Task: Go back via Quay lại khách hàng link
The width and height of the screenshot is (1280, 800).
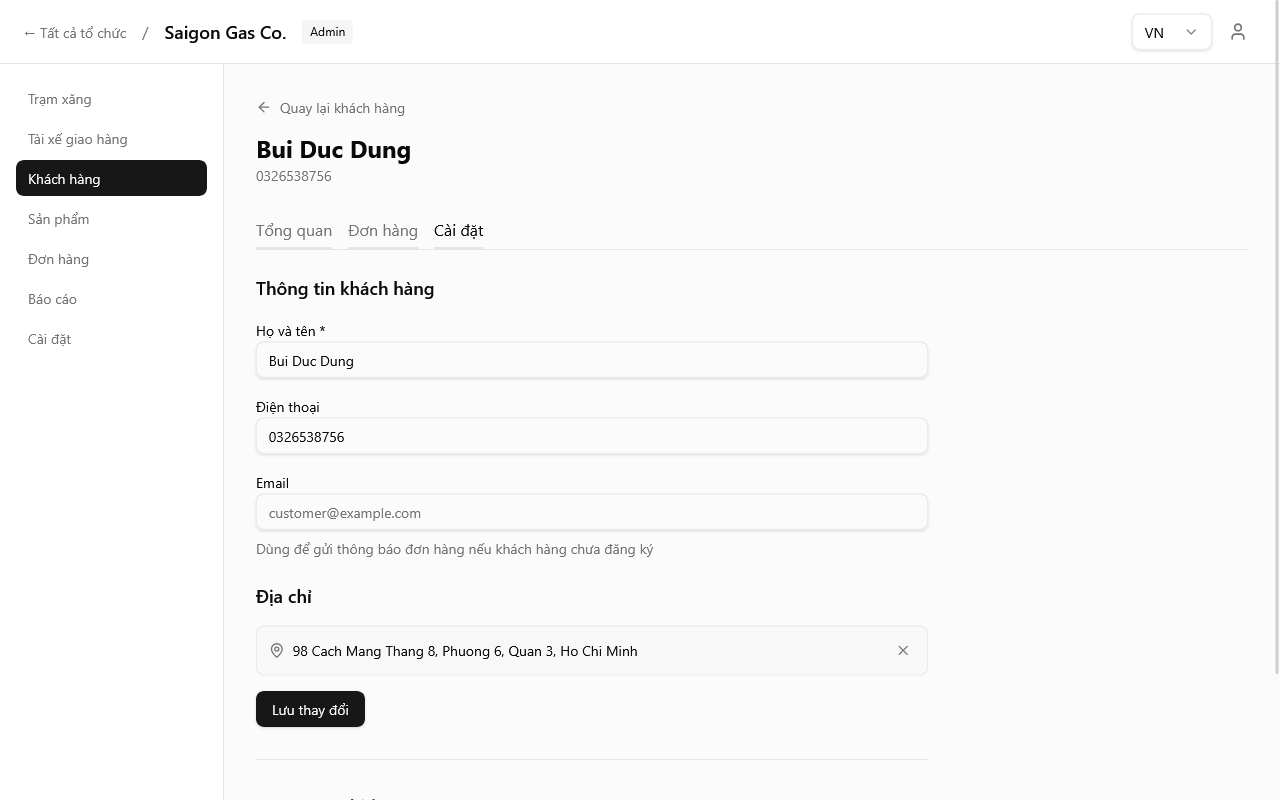Action: (342, 108)
